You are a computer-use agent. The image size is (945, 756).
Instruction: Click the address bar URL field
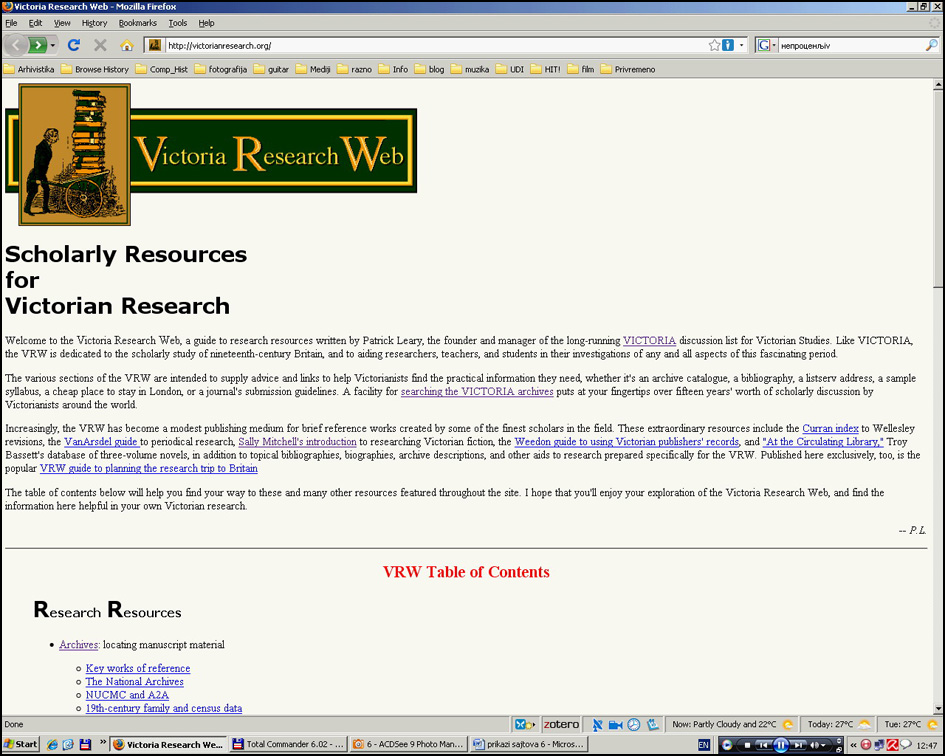click(x=430, y=45)
